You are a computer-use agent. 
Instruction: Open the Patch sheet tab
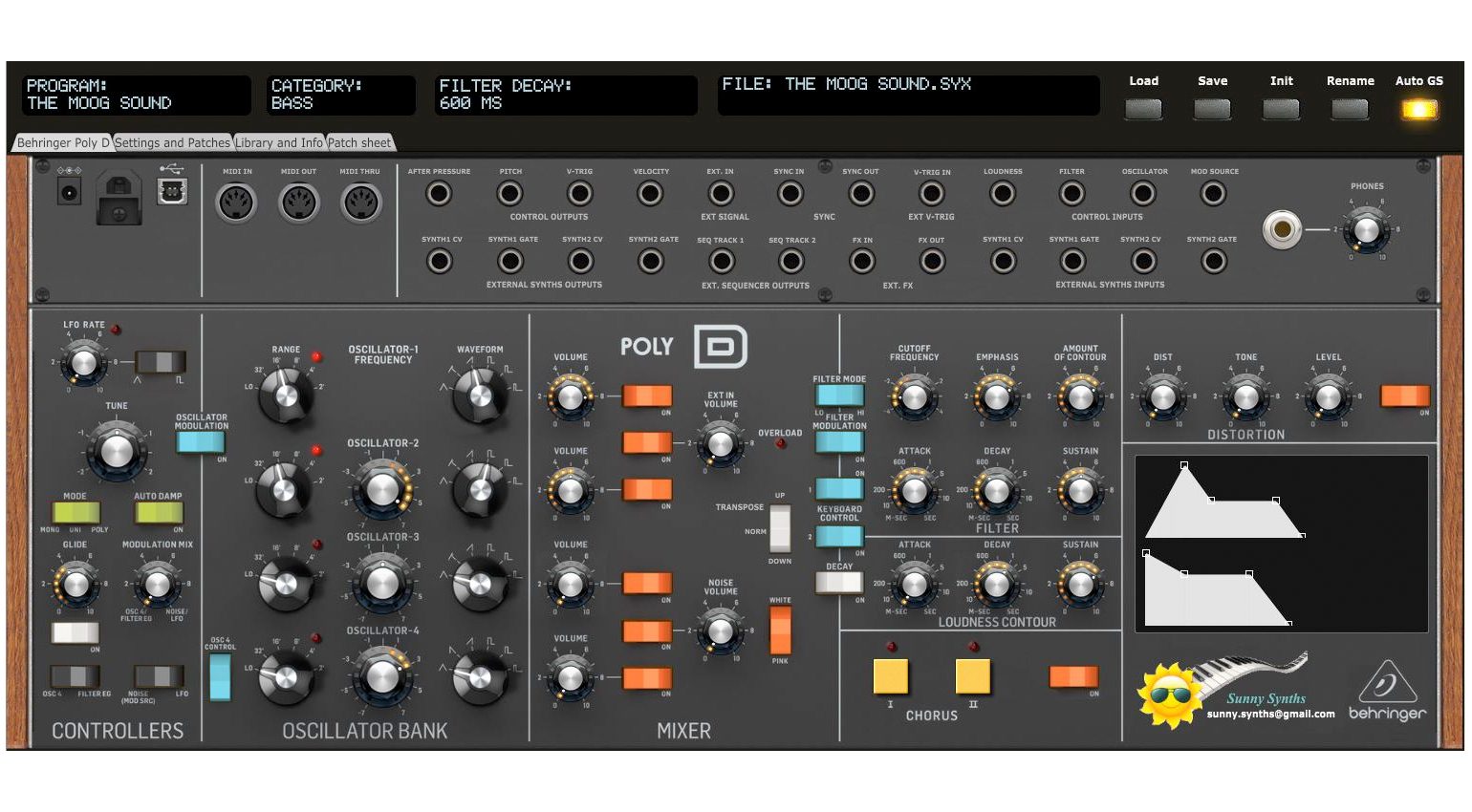coord(359,143)
